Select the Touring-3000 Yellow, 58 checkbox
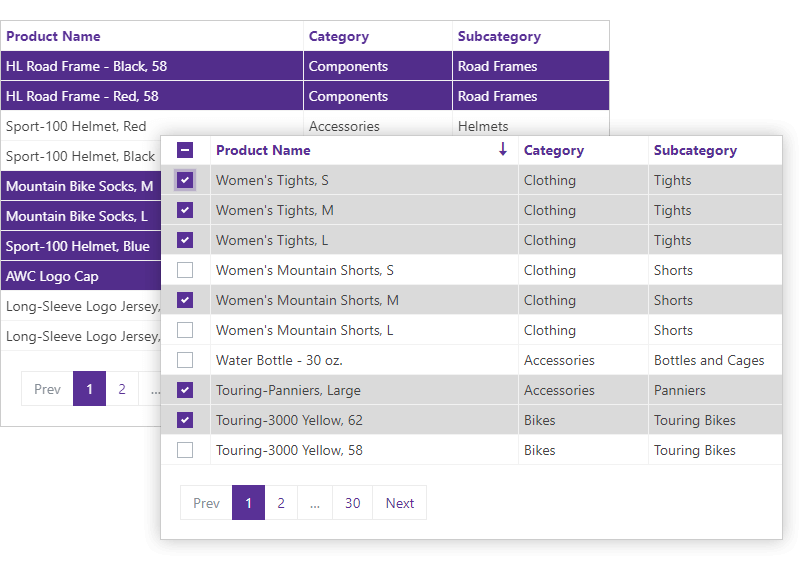The image size is (804, 580). tap(185, 450)
